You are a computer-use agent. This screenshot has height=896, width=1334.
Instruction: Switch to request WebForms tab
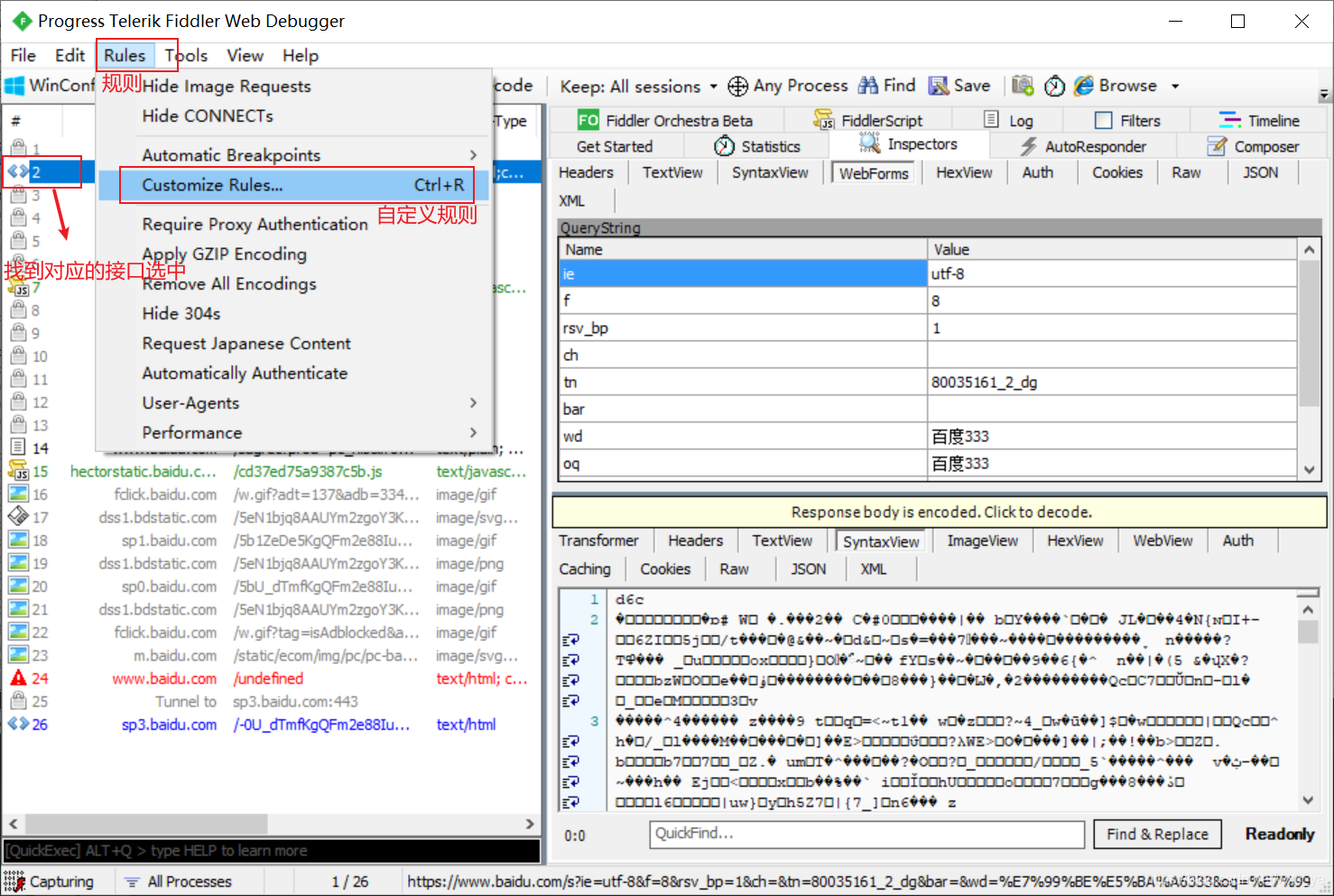pyautogui.click(x=874, y=172)
